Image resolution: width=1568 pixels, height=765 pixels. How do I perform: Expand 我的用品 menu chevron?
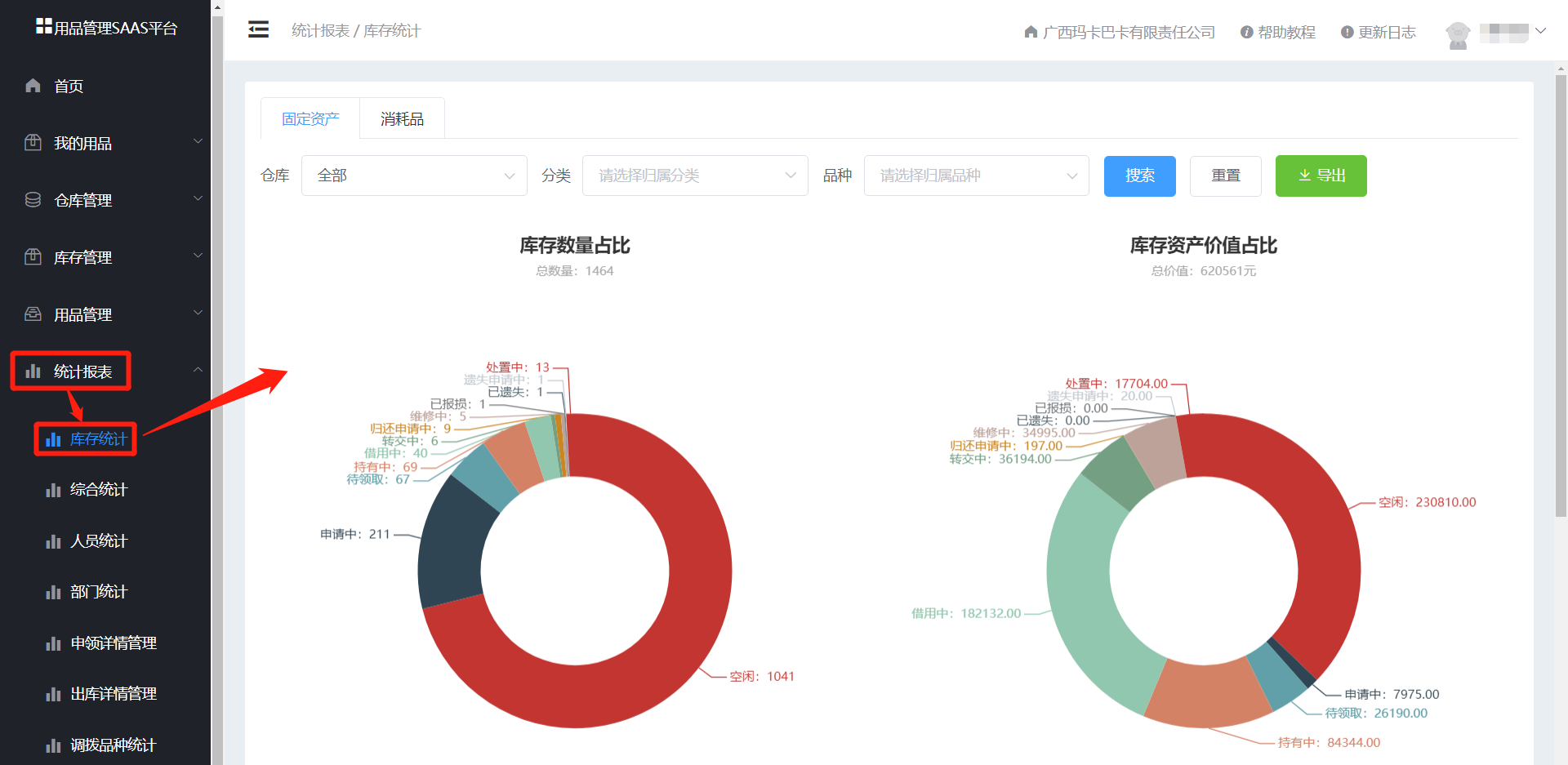(x=198, y=141)
